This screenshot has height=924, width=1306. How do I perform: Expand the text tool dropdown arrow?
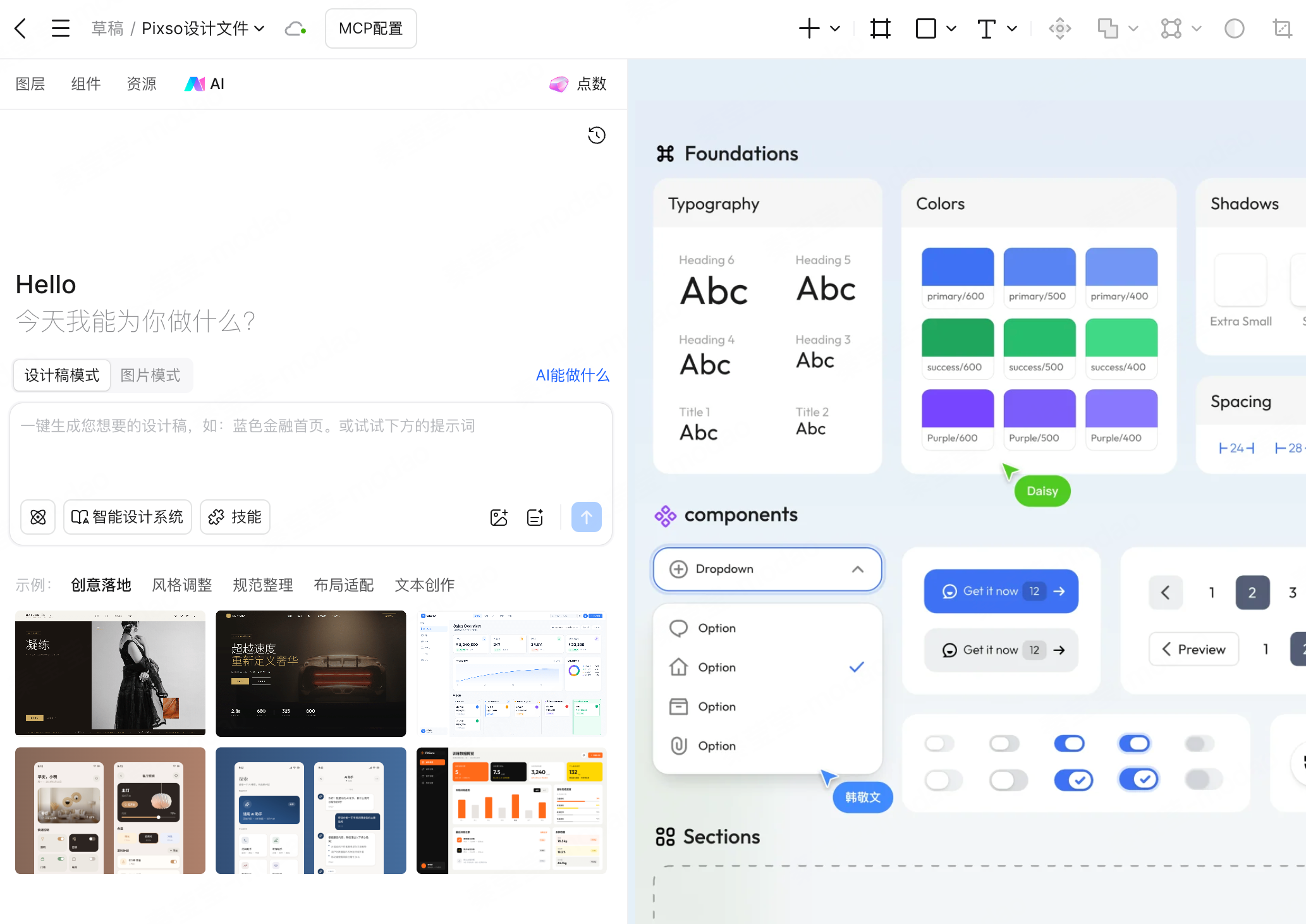click(1012, 28)
